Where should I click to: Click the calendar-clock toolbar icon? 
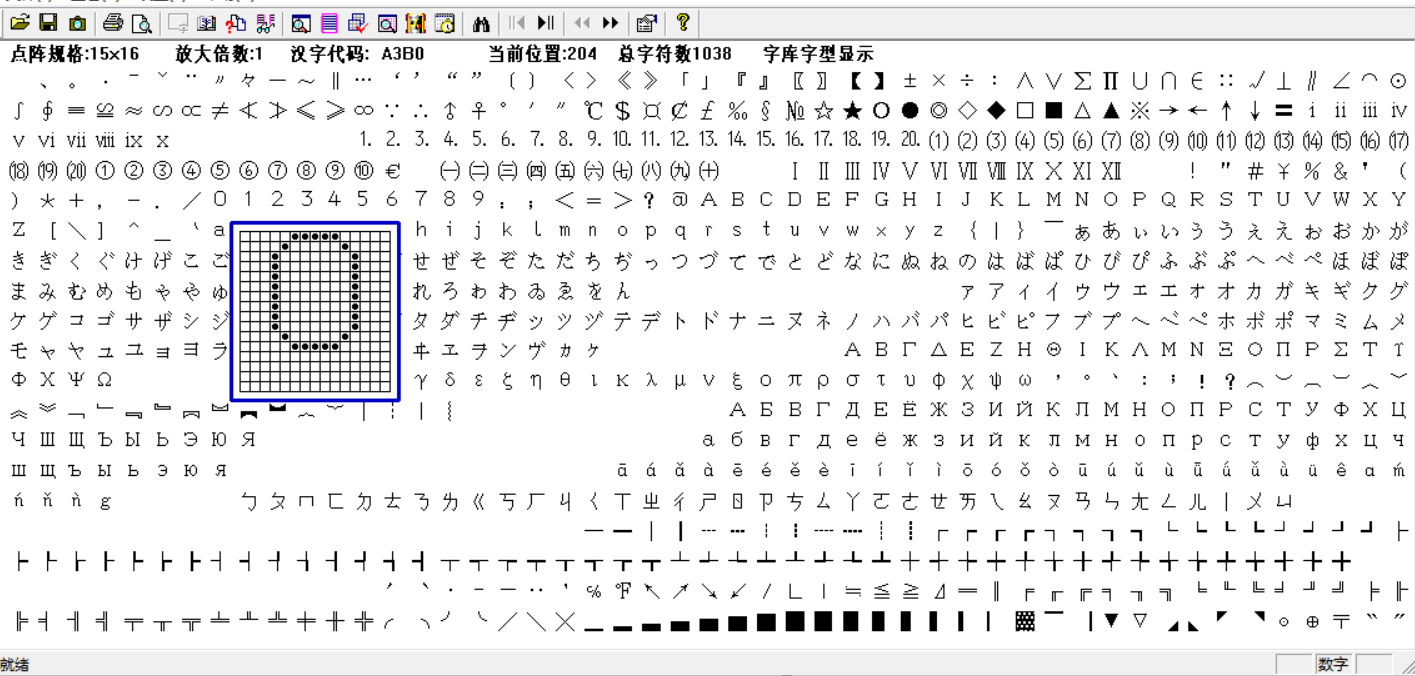coord(446,17)
